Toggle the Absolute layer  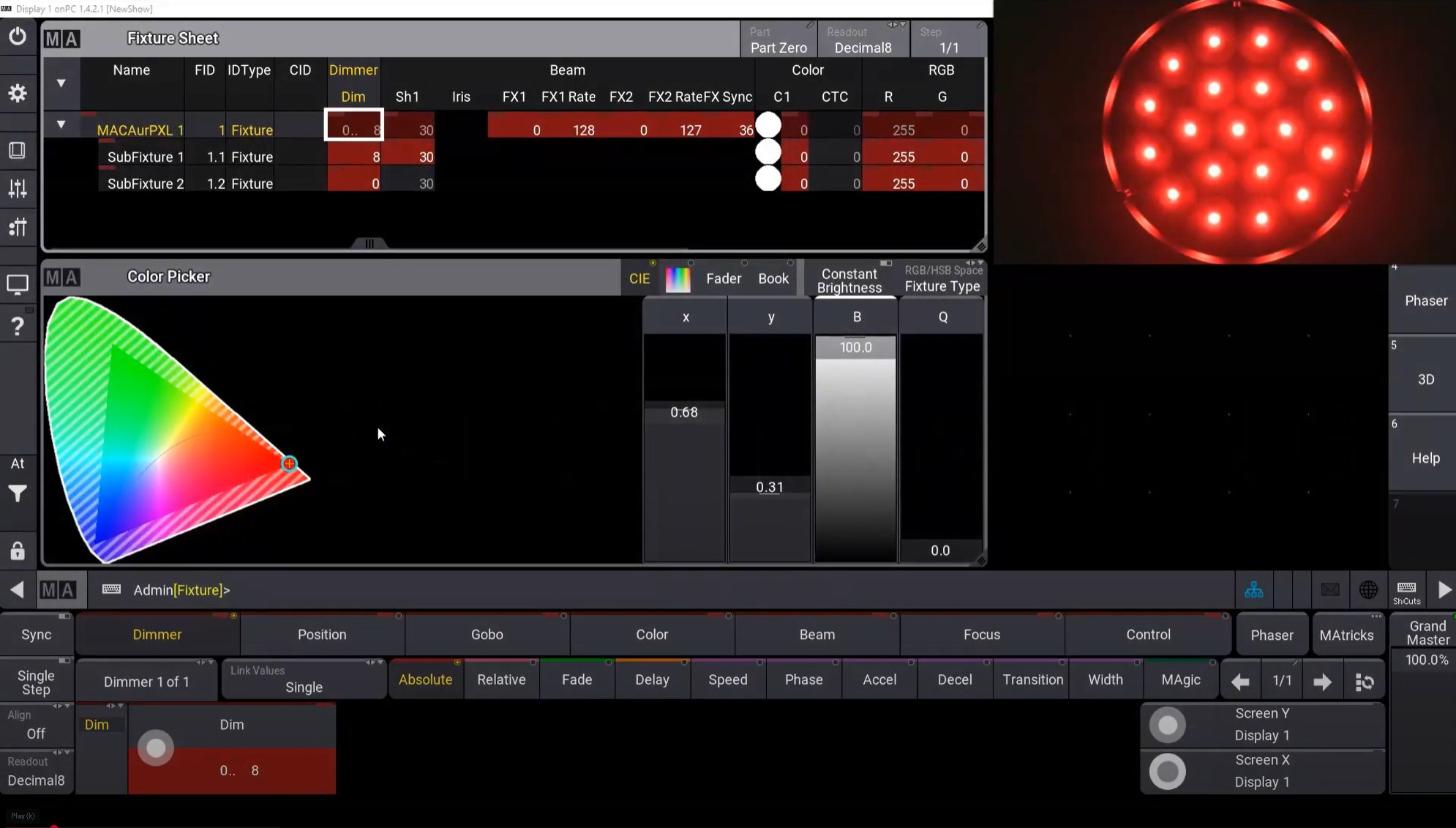pos(425,679)
